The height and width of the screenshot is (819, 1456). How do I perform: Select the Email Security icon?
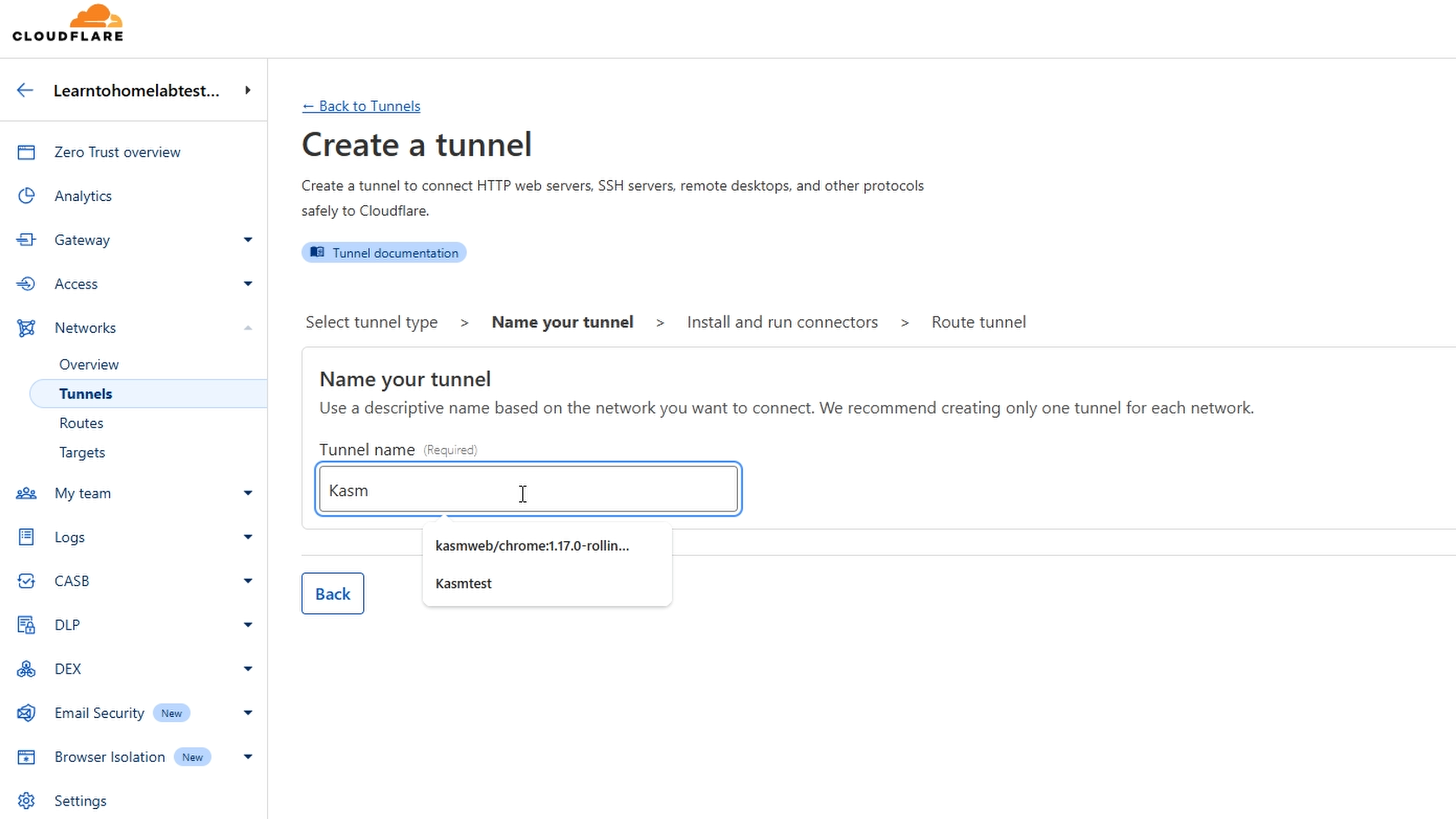26,713
